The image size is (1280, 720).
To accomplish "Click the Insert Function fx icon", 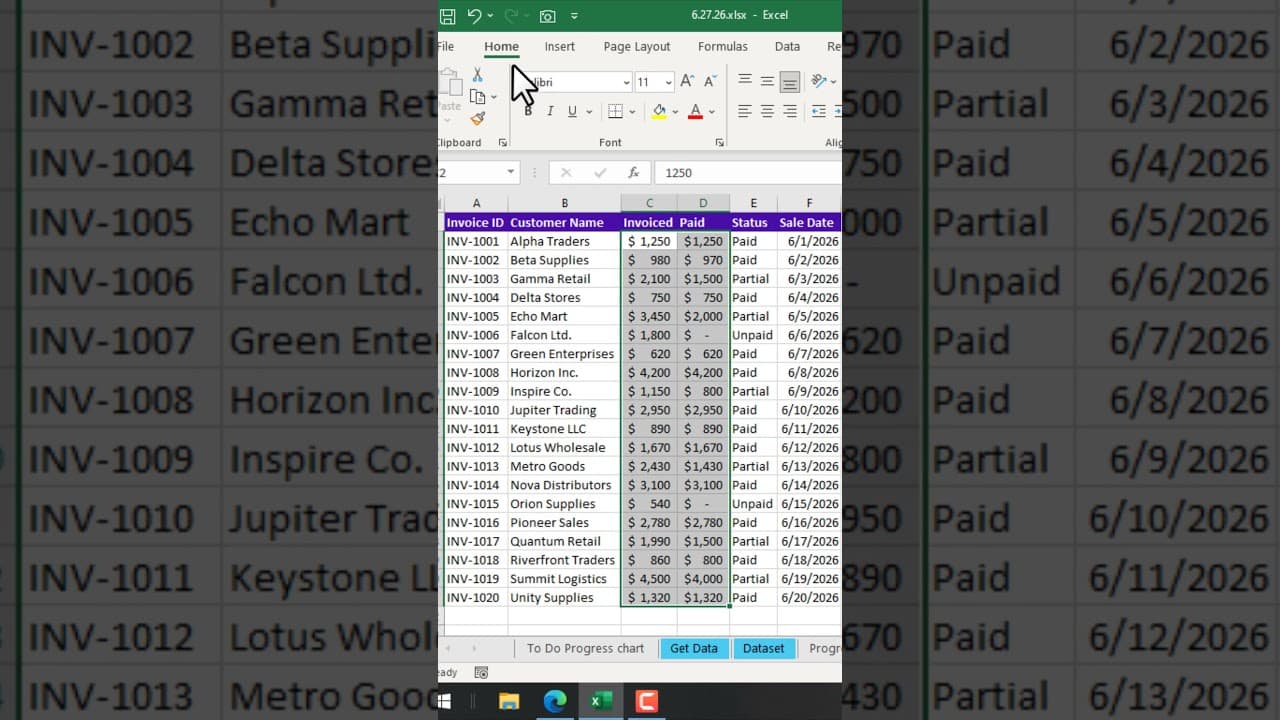I will click(633, 172).
